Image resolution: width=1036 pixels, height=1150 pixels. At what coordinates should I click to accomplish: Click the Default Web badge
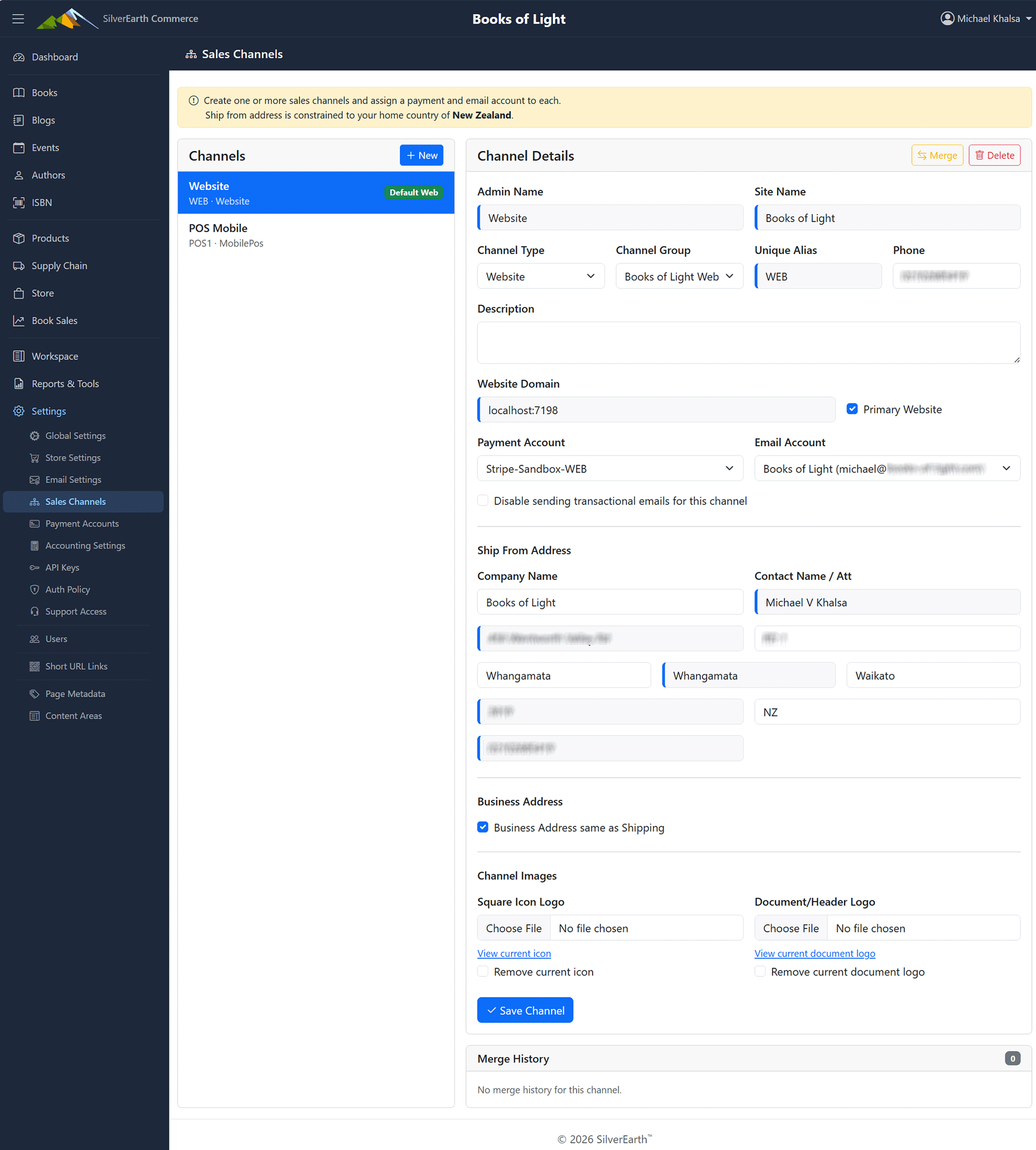pos(414,193)
